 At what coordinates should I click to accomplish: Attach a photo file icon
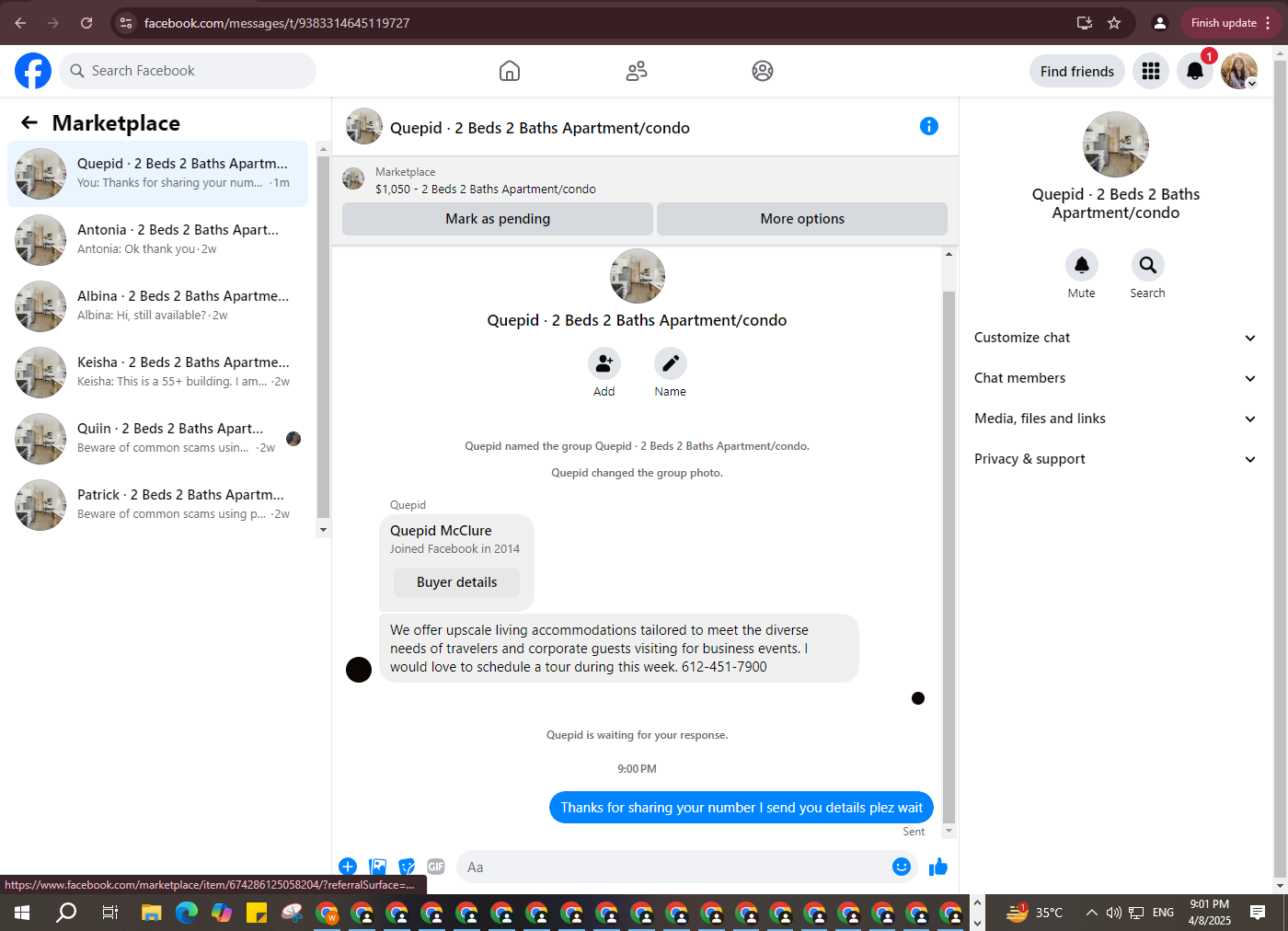pos(377,867)
